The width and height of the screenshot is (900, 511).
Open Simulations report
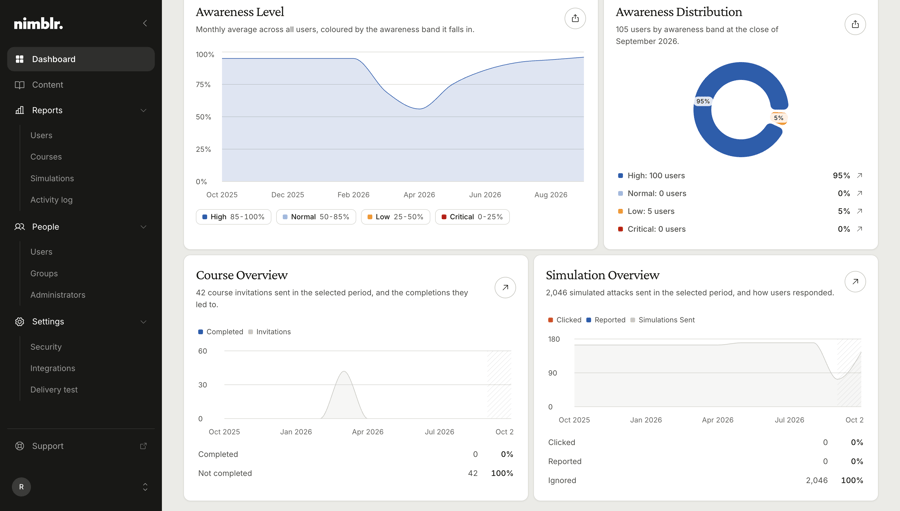tap(52, 179)
